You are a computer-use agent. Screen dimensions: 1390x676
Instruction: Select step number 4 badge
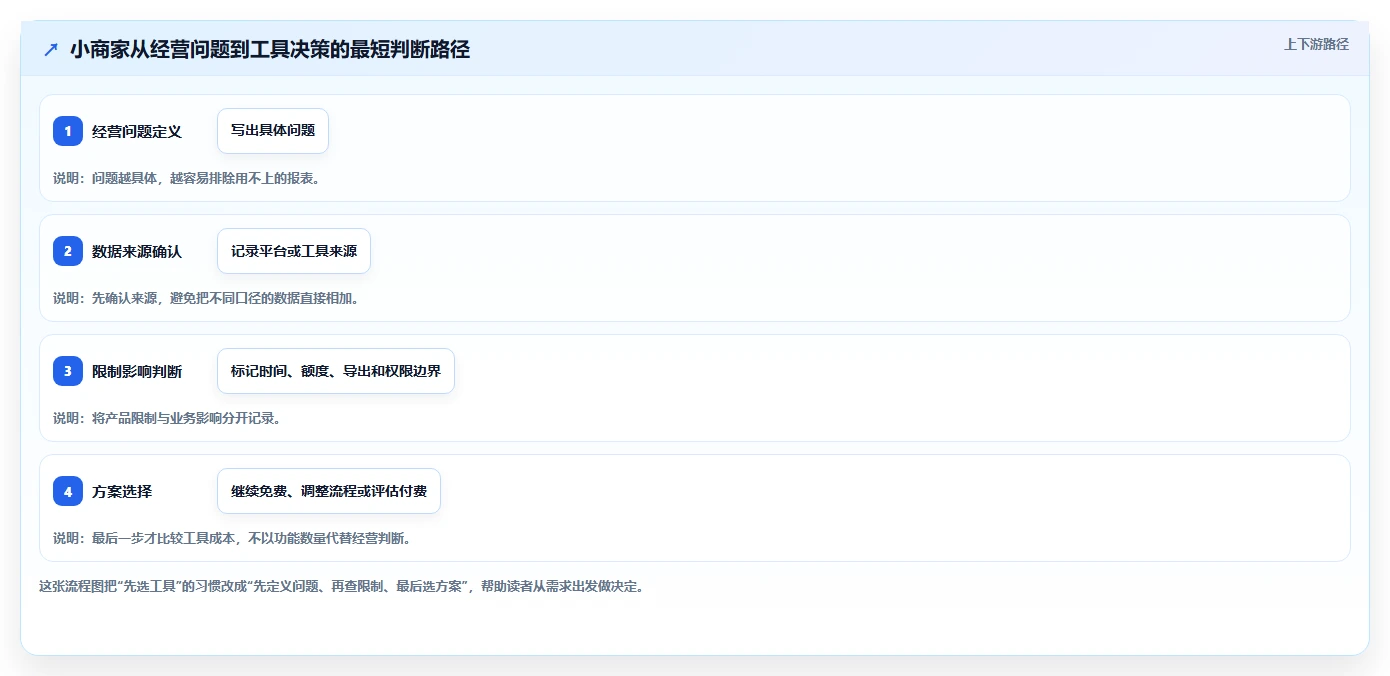point(68,491)
